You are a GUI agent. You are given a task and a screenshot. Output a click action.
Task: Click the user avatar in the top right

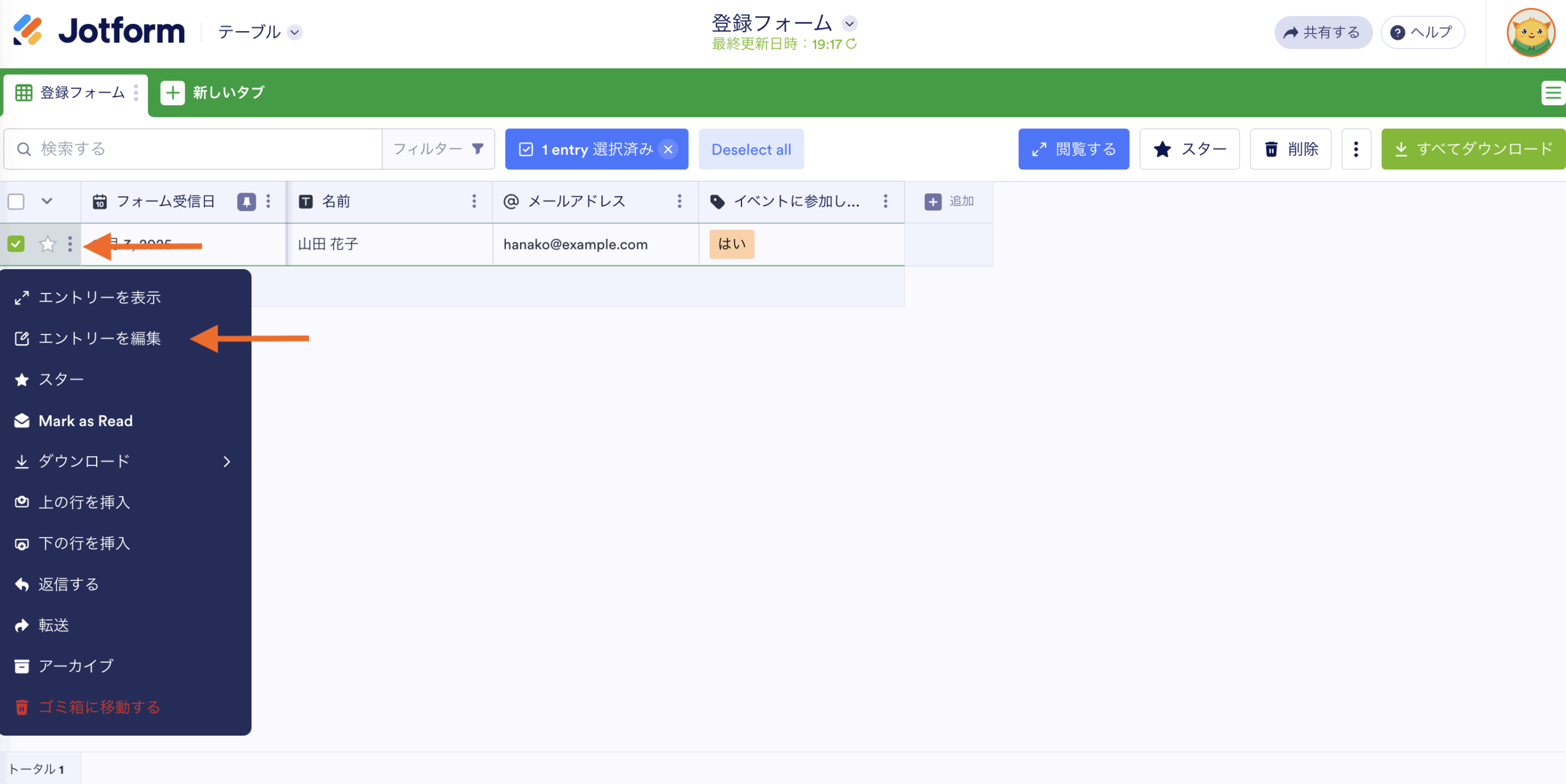pos(1530,32)
